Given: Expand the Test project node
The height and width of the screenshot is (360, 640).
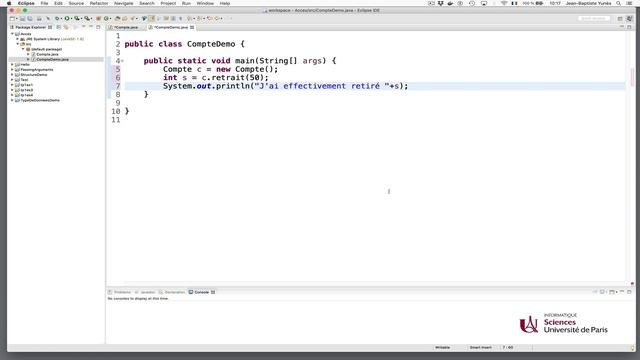Looking at the screenshot, I should point(12,80).
